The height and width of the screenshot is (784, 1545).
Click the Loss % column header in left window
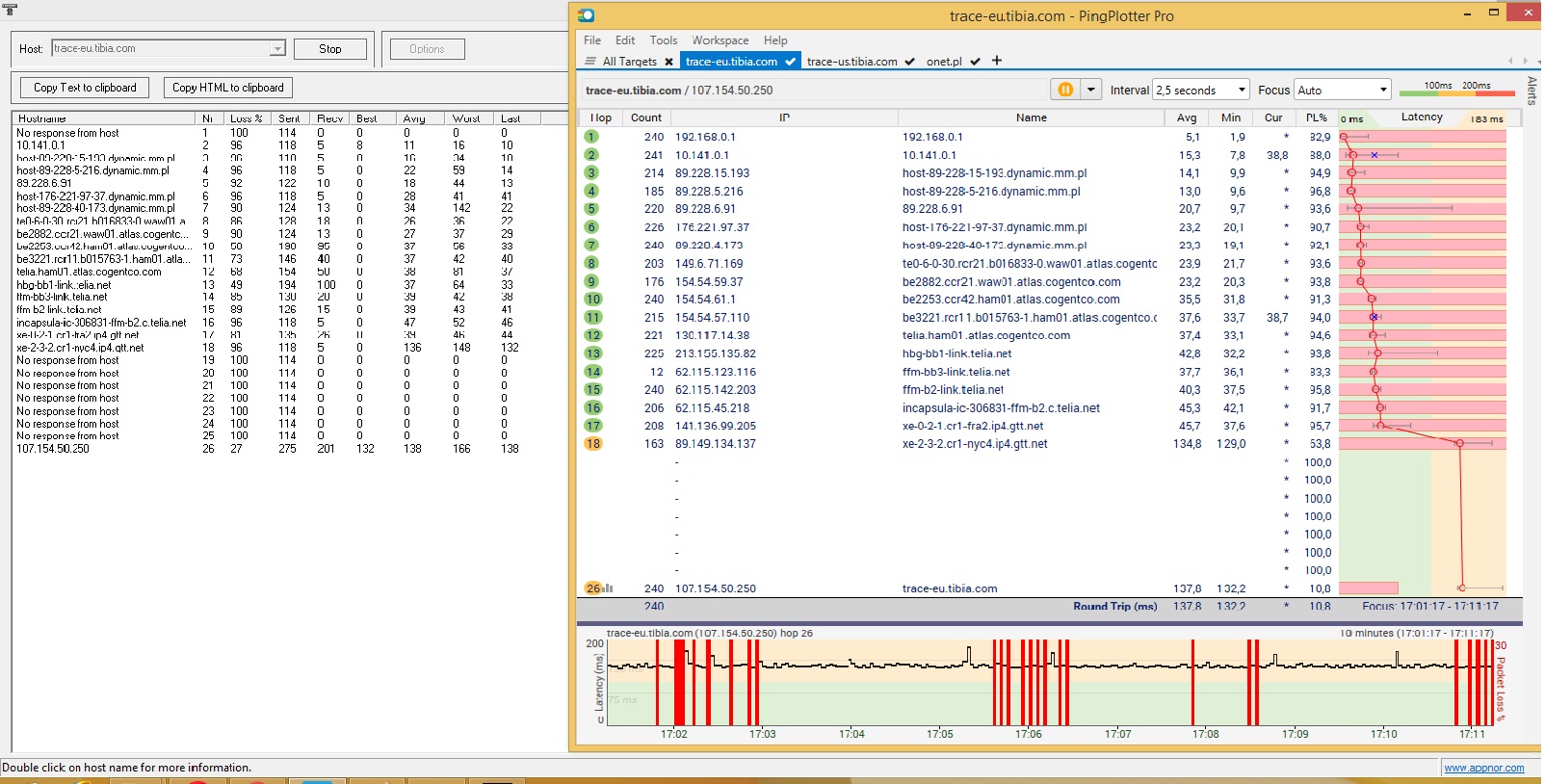pos(247,118)
